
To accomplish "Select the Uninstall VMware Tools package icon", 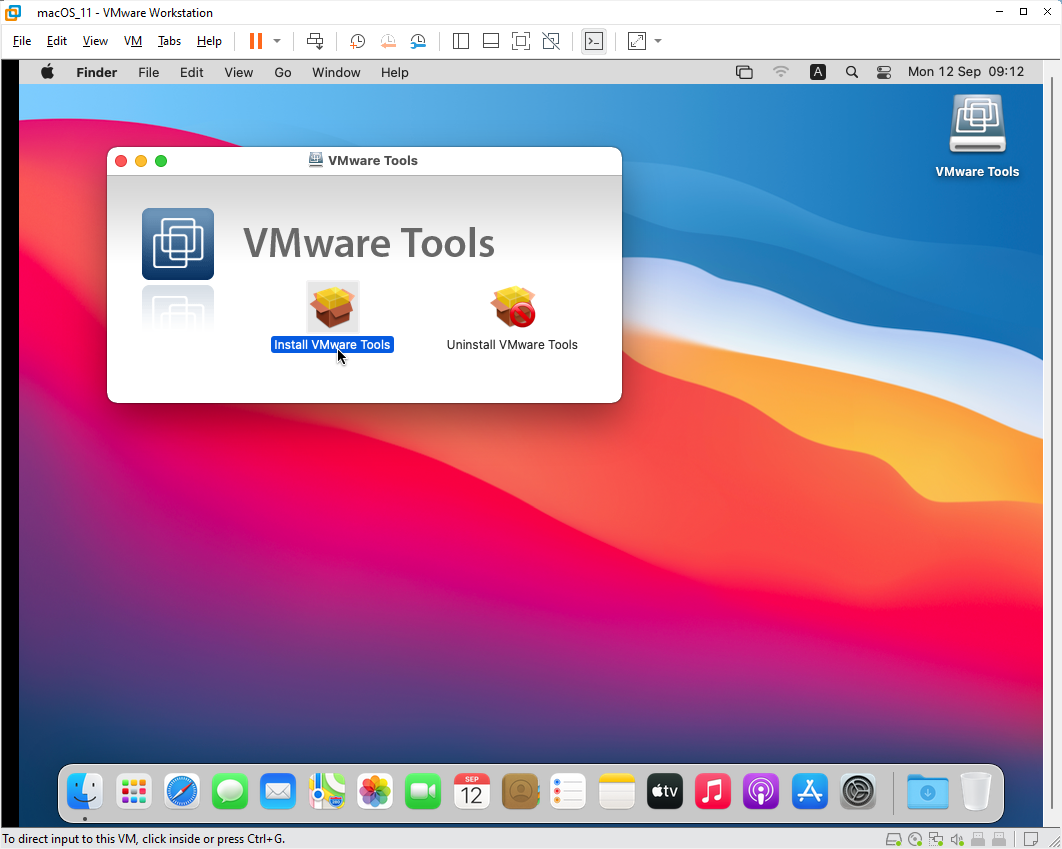I will point(513,307).
